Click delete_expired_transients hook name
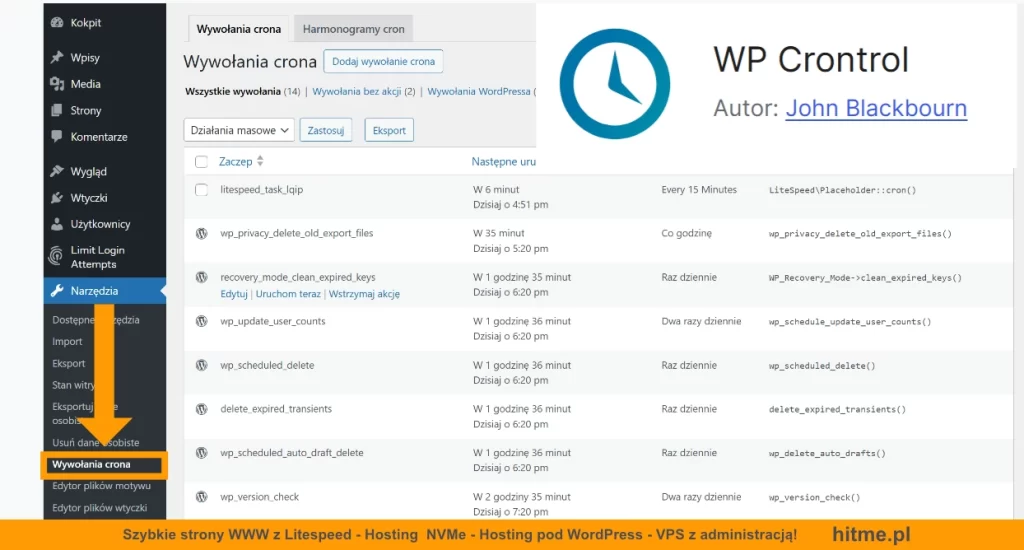This screenshot has width=1024, height=550. pos(276,409)
